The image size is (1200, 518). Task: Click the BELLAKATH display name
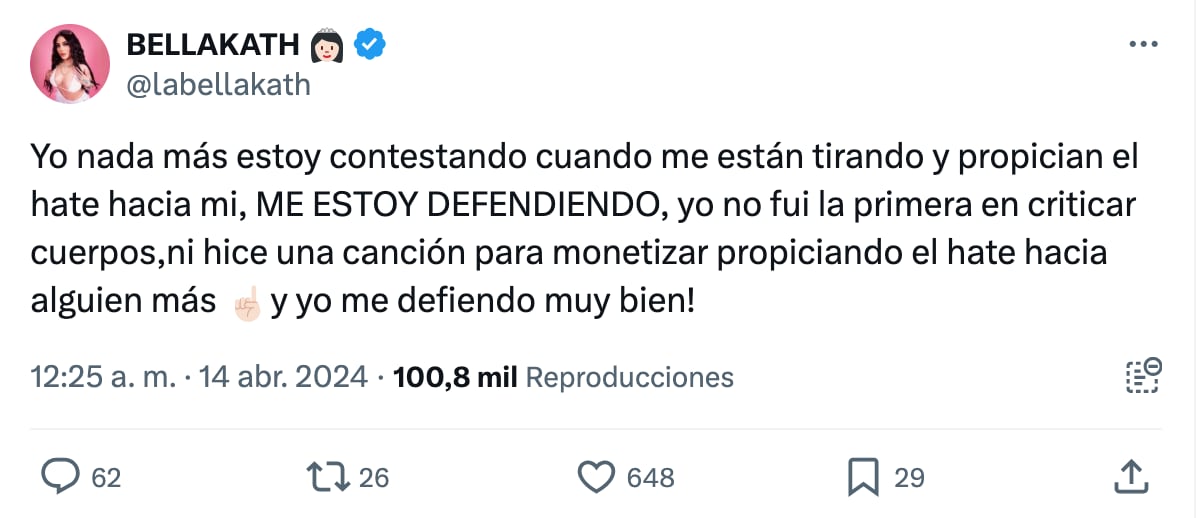click(x=213, y=44)
